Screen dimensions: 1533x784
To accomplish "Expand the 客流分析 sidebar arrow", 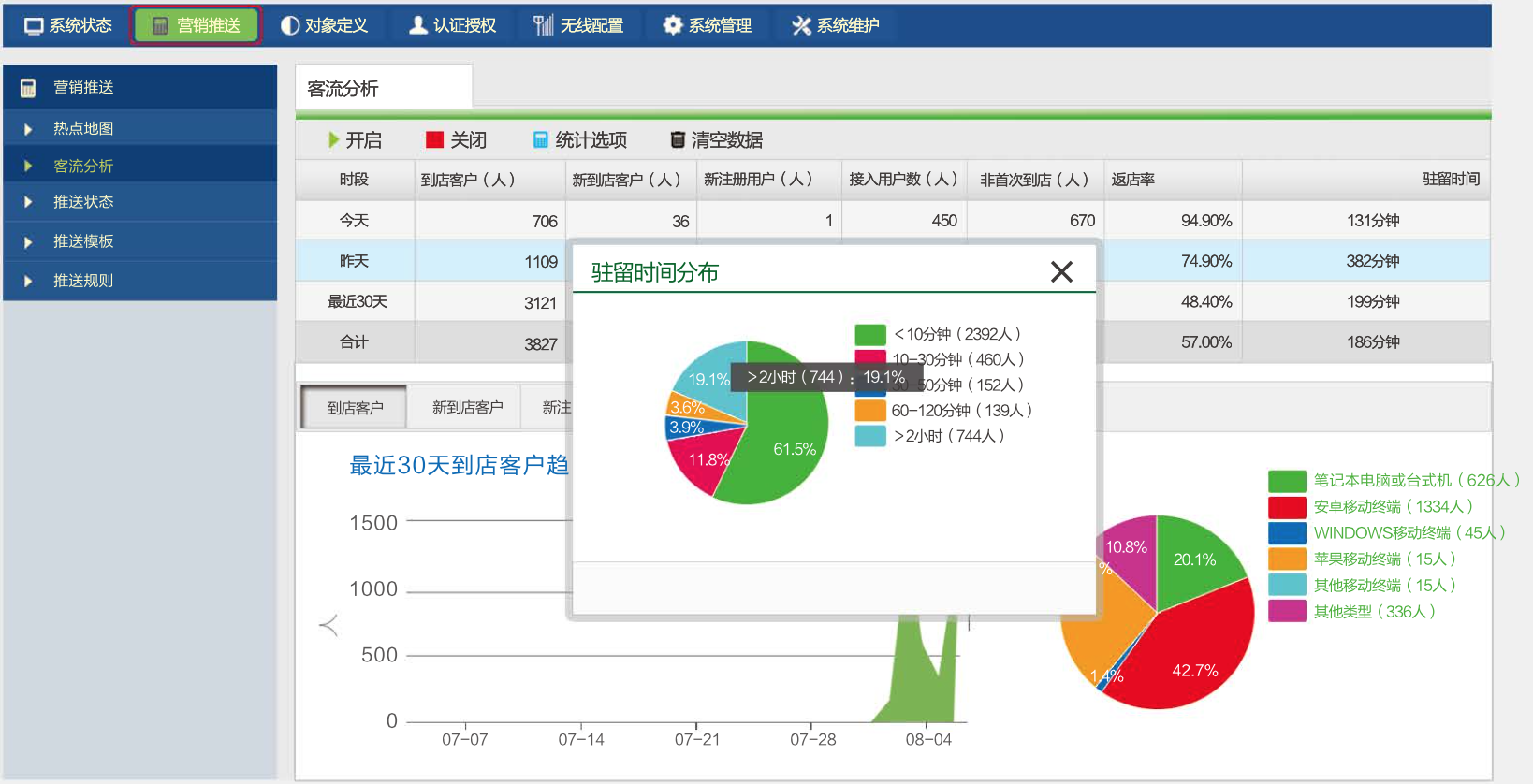I will [28, 166].
